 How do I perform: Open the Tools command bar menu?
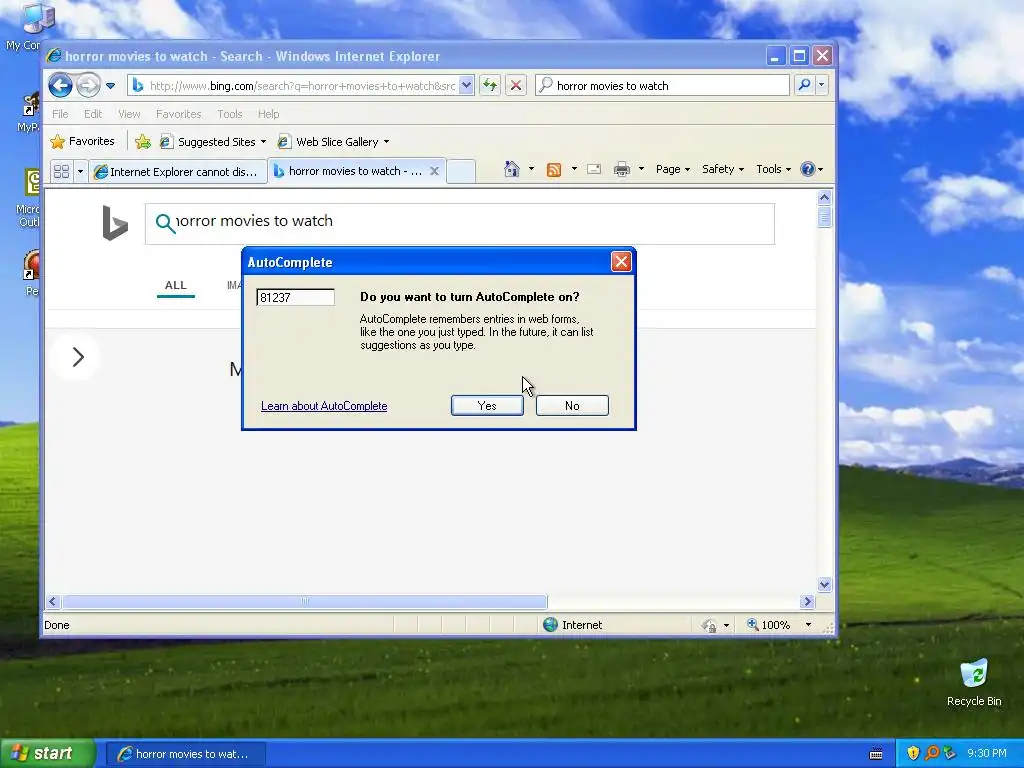pyautogui.click(x=773, y=169)
